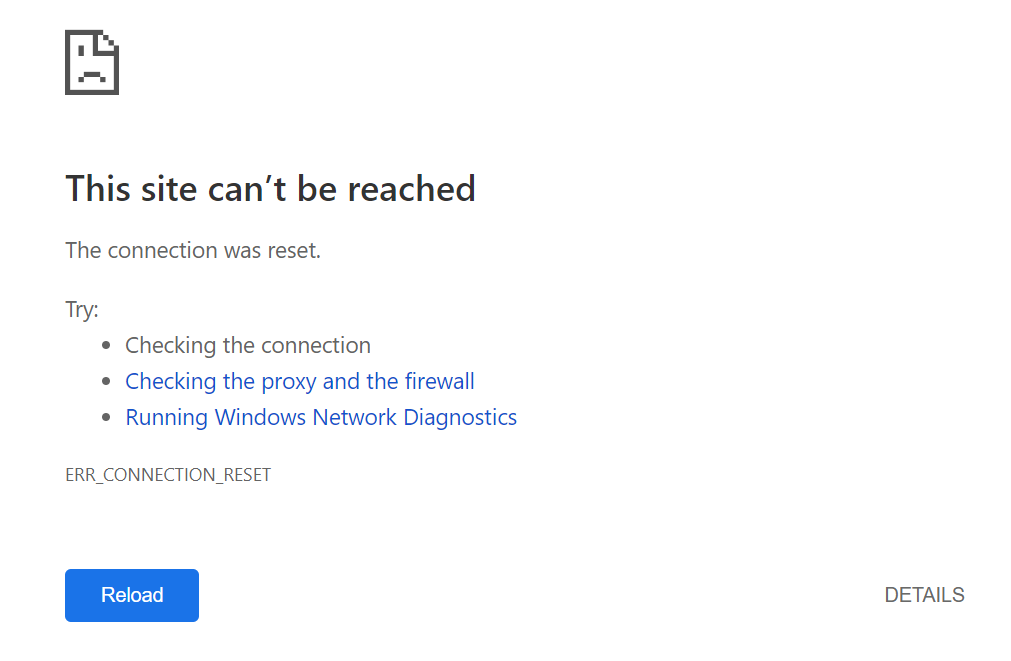Run Windows Network Diagnostics link
Image resolution: width=1011 pixels, height=661 pixels.
320,417
